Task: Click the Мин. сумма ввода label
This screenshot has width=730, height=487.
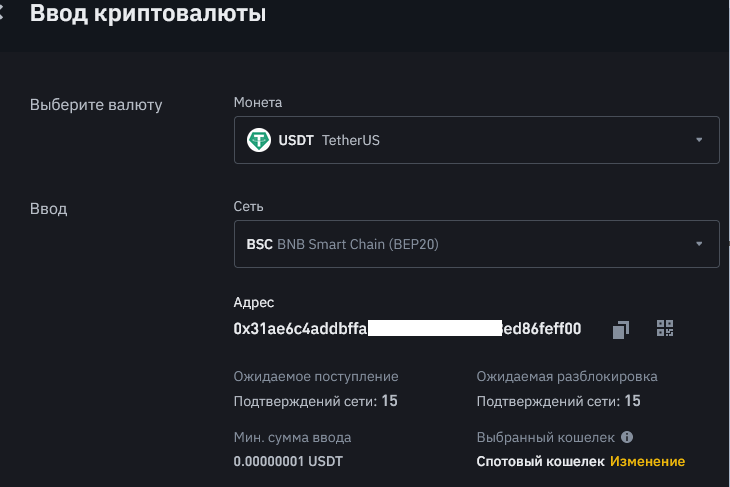Action: tap(292, 437)
